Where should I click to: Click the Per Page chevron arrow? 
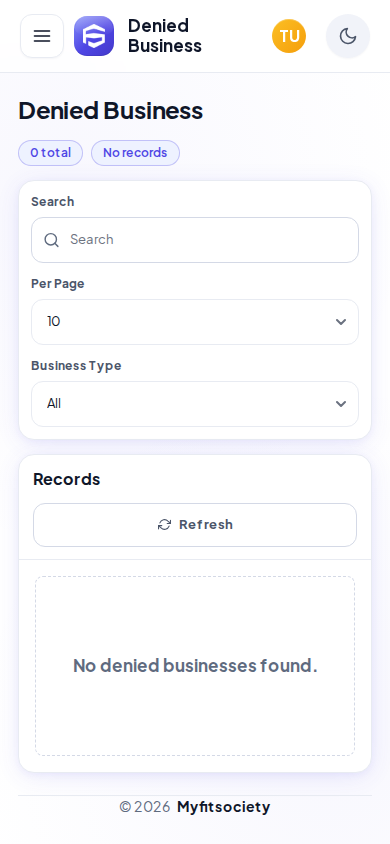341,322
